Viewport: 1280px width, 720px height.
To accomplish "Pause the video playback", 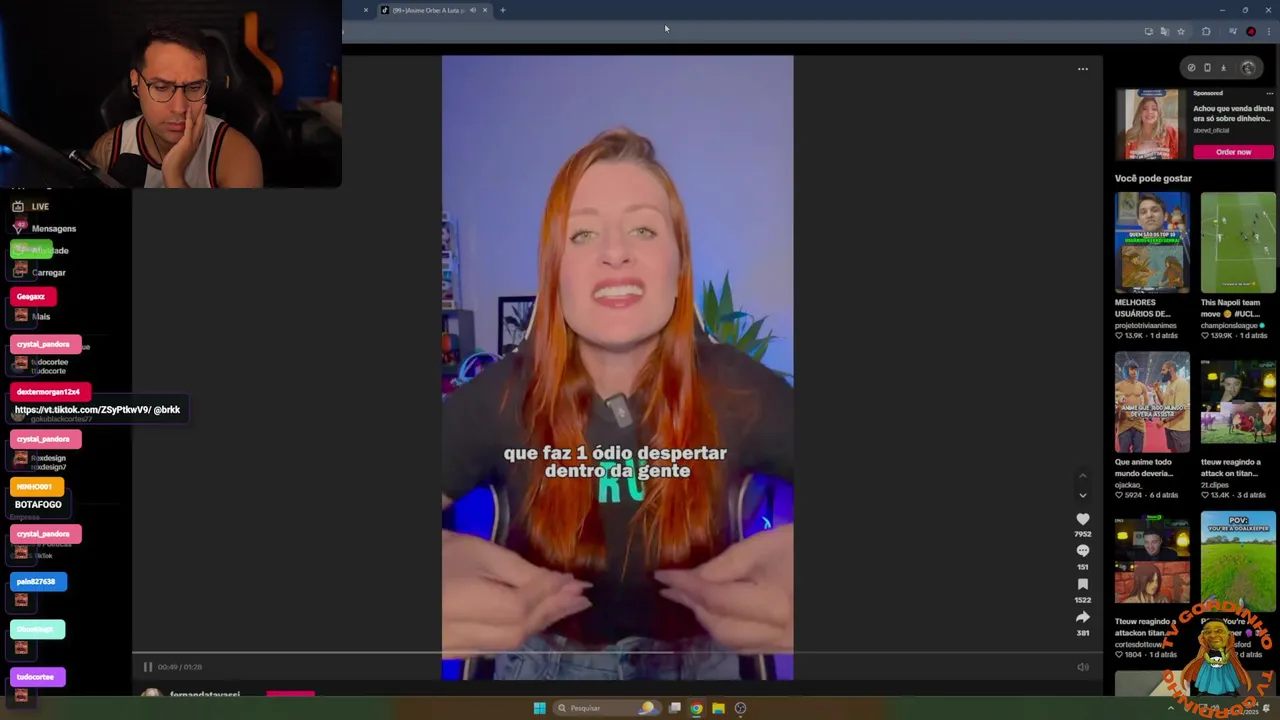I will coord(147,667).
